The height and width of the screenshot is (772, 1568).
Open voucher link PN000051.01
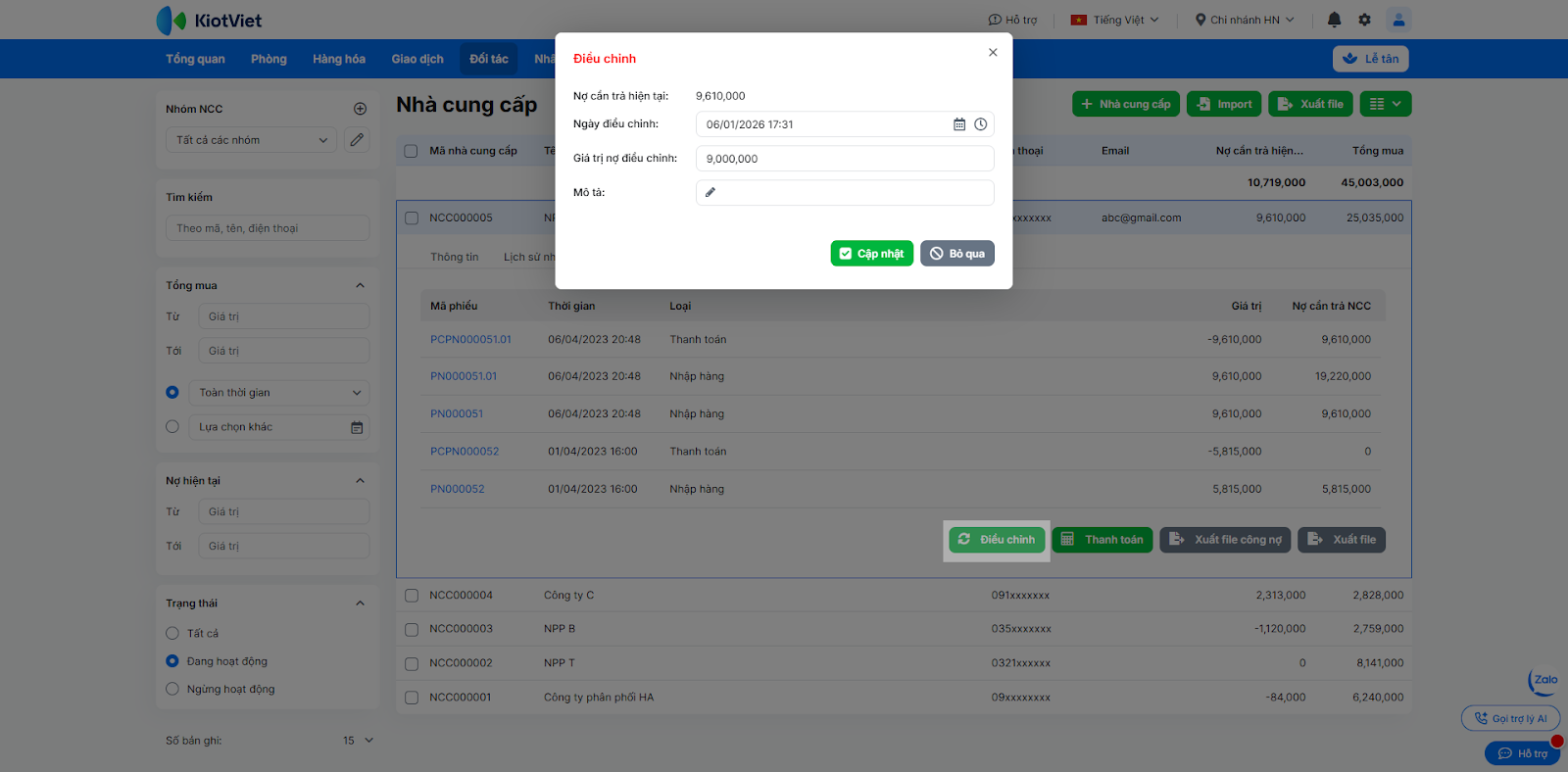tap(464, 376)
